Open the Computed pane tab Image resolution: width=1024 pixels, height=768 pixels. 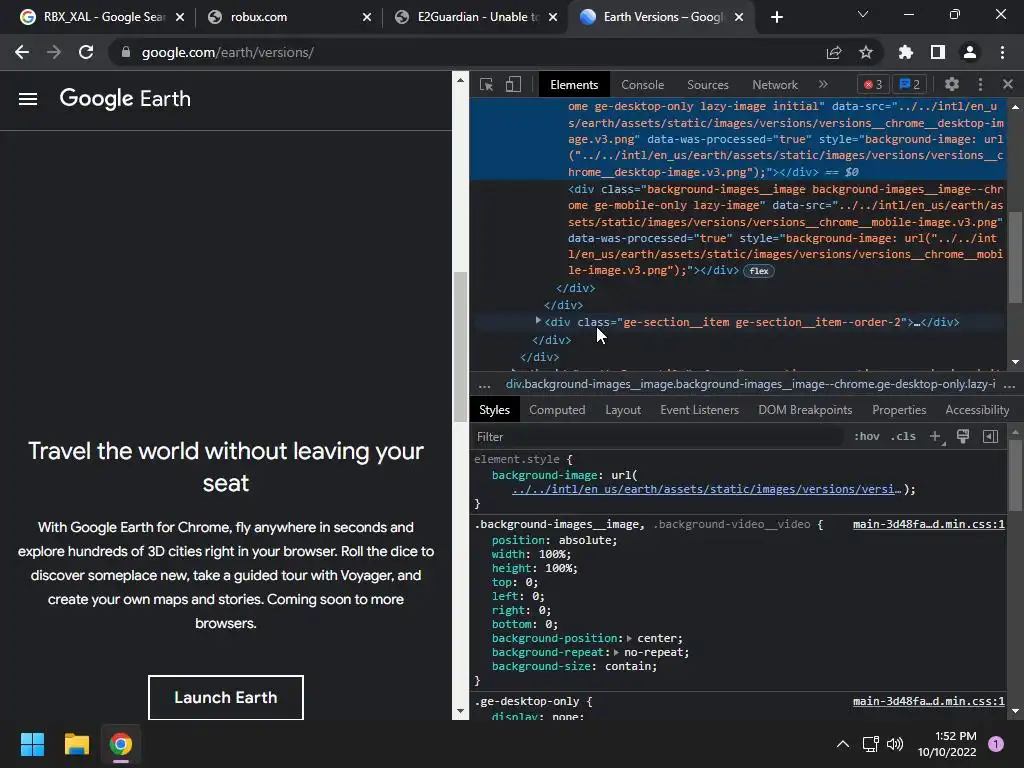point(557,410)
